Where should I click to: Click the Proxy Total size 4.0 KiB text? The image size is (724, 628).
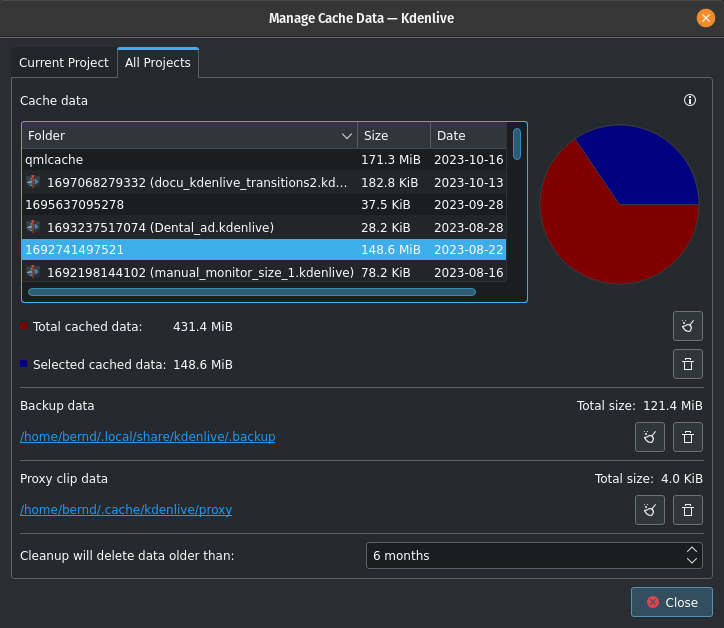649,478
